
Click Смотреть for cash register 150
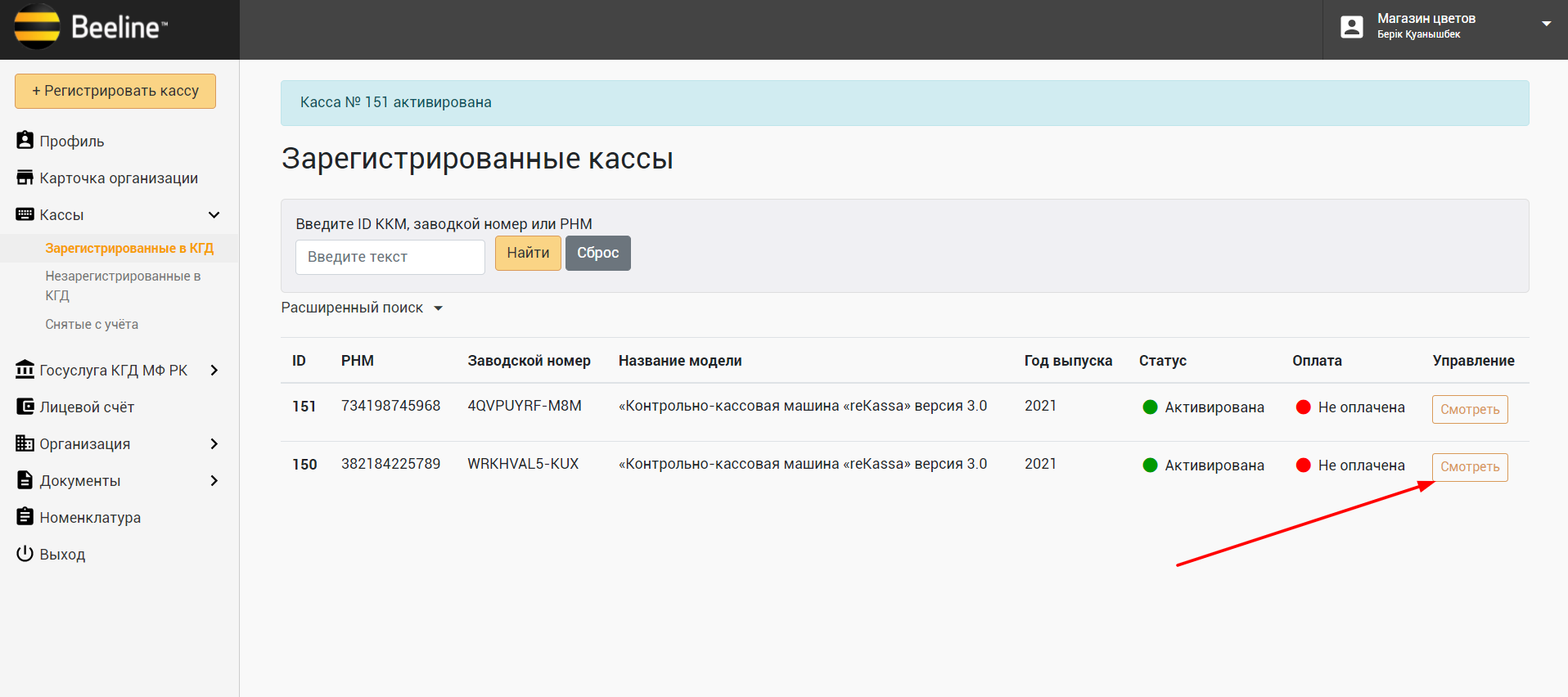1469,467
